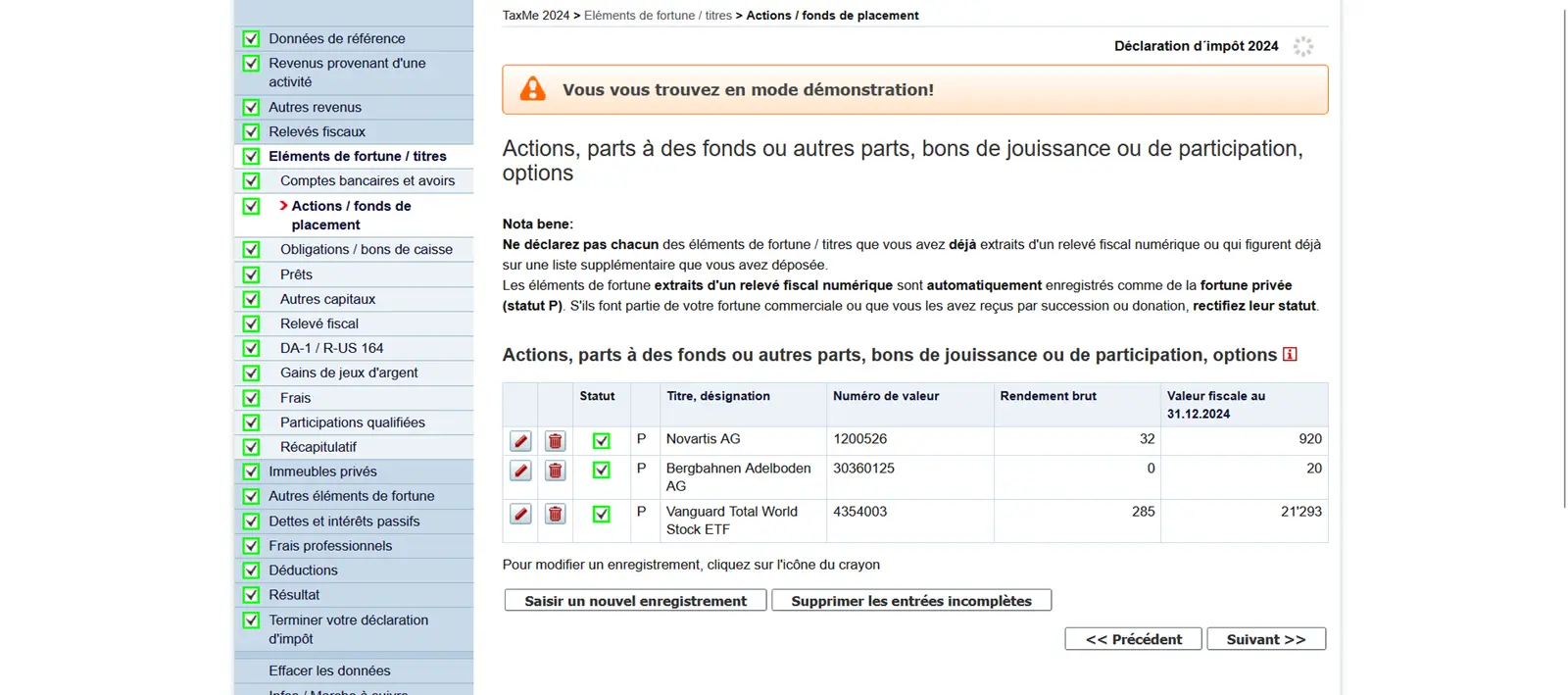Image resolution: width=1568 pixels, height=695 pixels.
Task: Open Frais professionnels section
Action: click(x=330, y=546)
